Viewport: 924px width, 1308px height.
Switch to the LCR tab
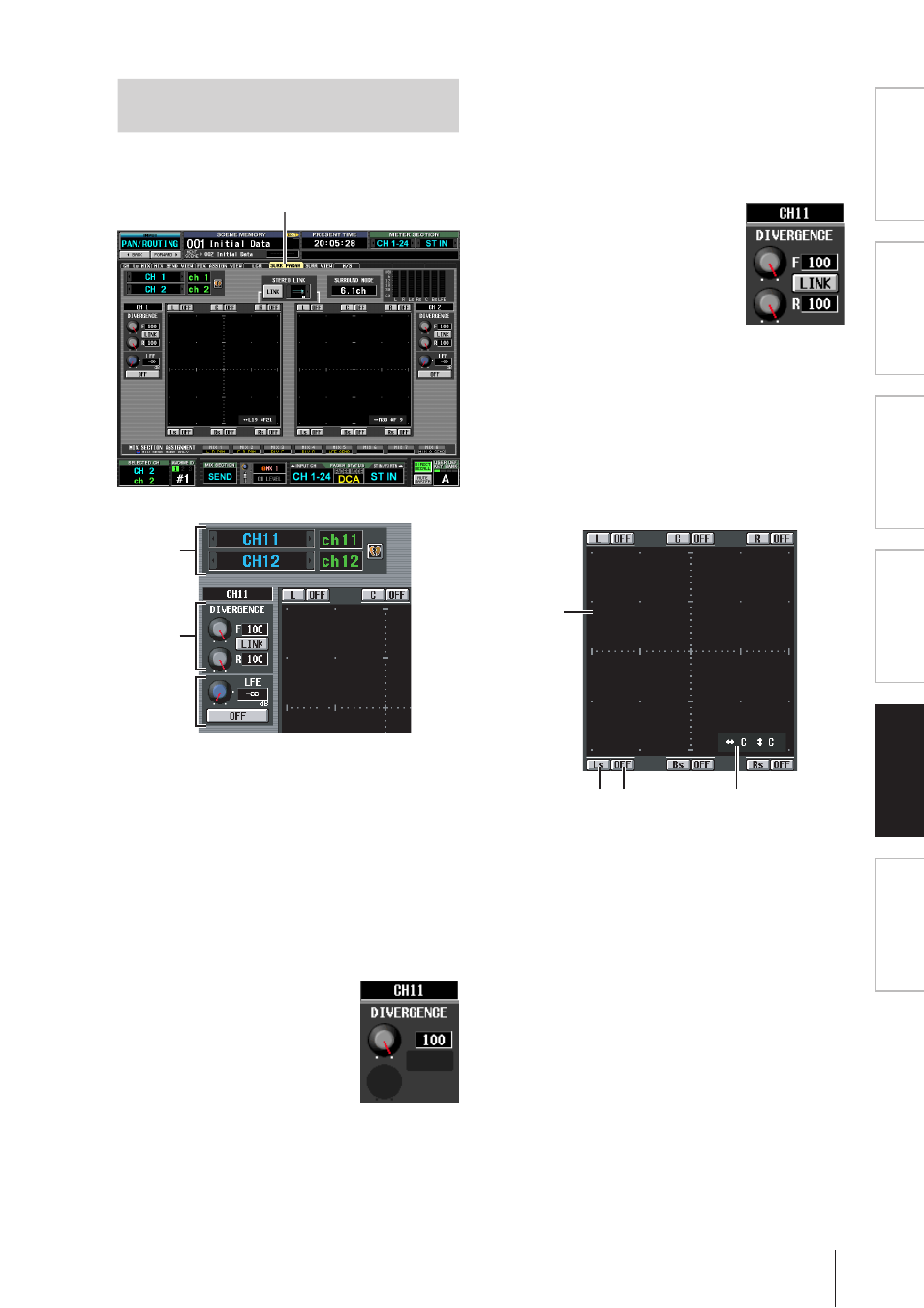tap(257, 265)
